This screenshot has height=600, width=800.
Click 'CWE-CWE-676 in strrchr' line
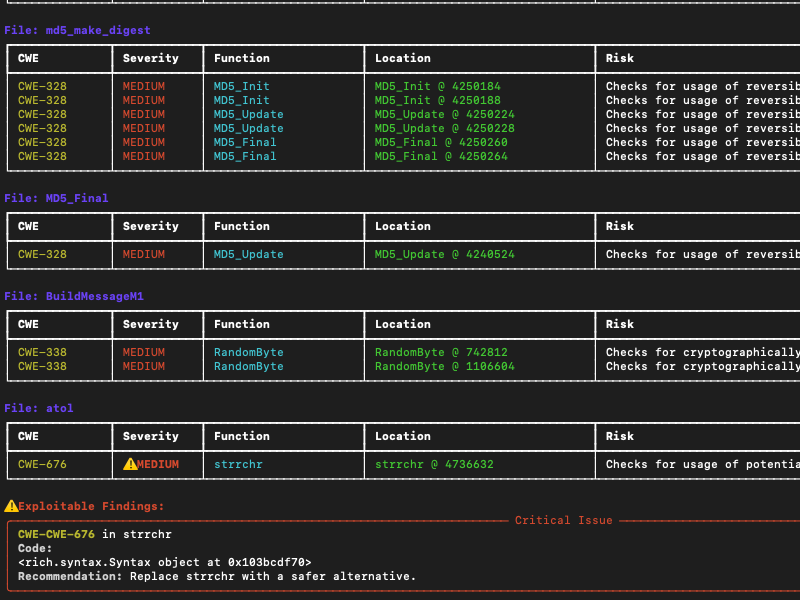(95, 534)
